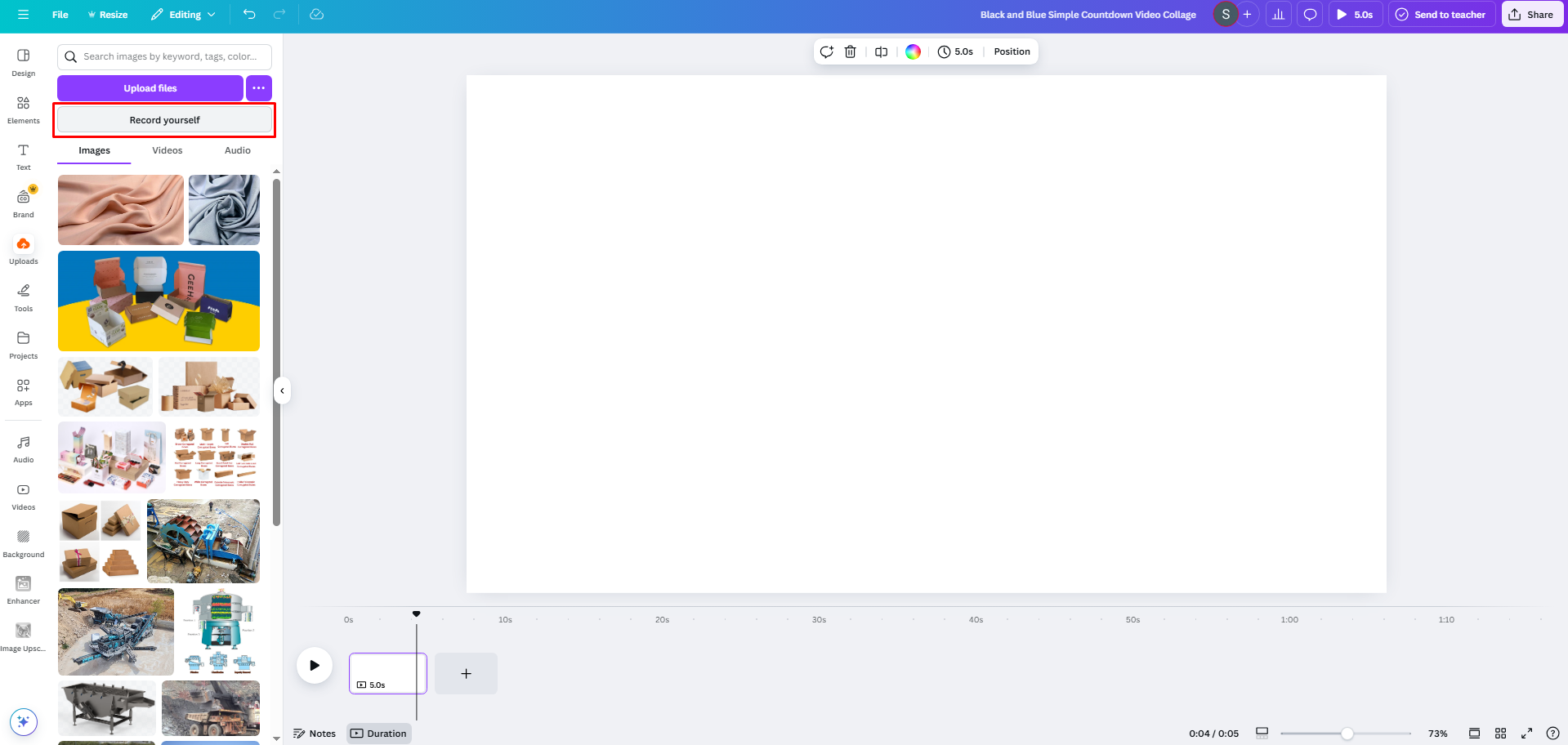Image resolution: width=1568 pixels, height=745 pixels.
Task: Open more upload options with the three dots
Action: 258,87
